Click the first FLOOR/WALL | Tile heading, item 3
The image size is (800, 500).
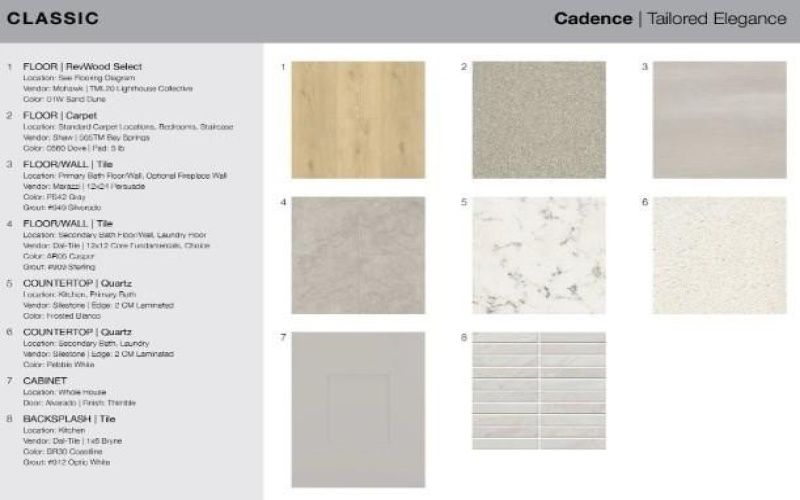pos(67,164)
